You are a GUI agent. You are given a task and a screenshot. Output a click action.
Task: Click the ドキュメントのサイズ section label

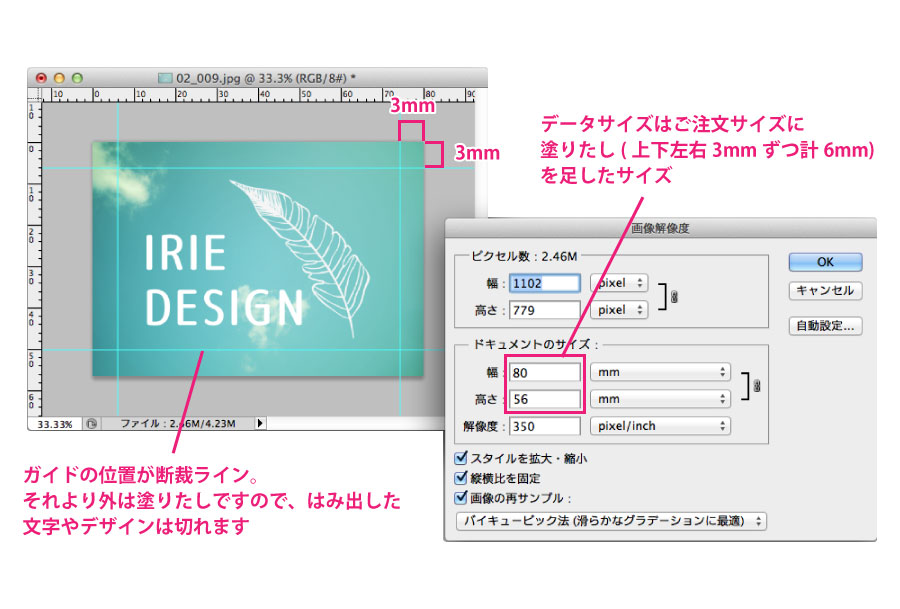[534, 344]
